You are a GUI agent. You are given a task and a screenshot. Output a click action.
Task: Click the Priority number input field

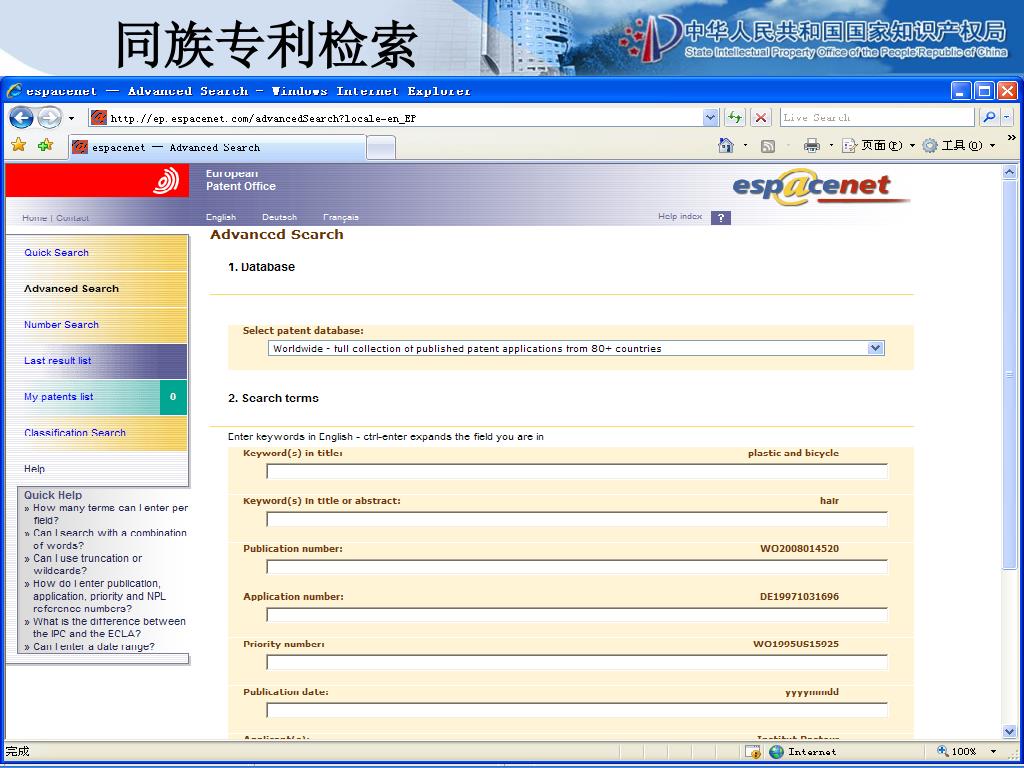pos(577,662)
